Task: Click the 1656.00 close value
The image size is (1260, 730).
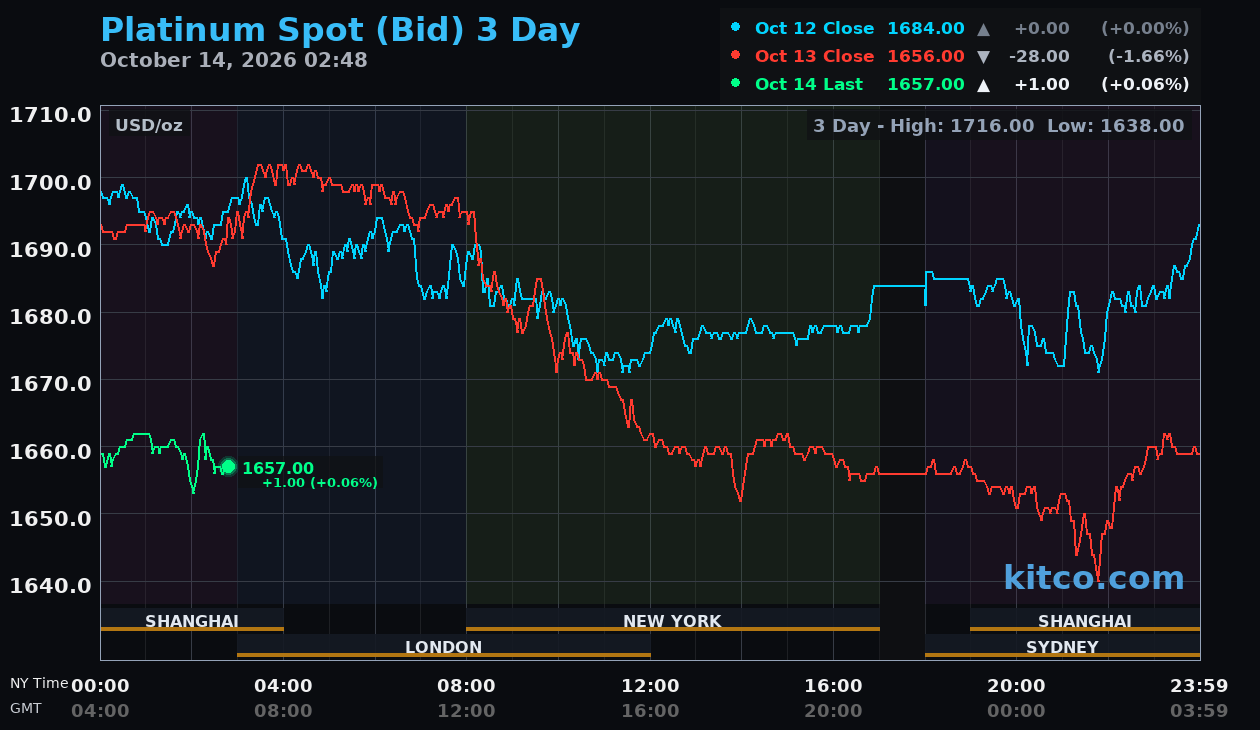Action: point(926,56)
